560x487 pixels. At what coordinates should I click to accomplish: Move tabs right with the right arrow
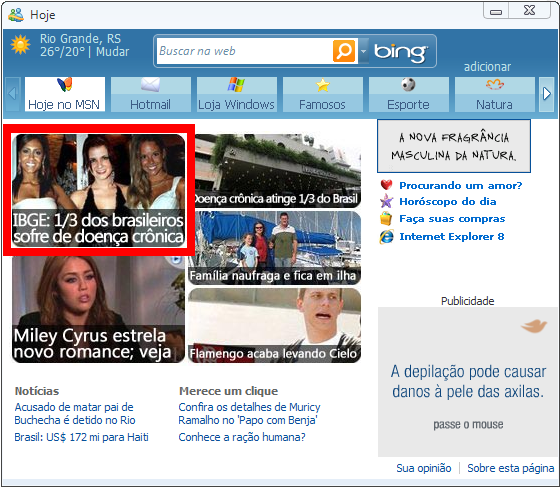coord(546,94)
